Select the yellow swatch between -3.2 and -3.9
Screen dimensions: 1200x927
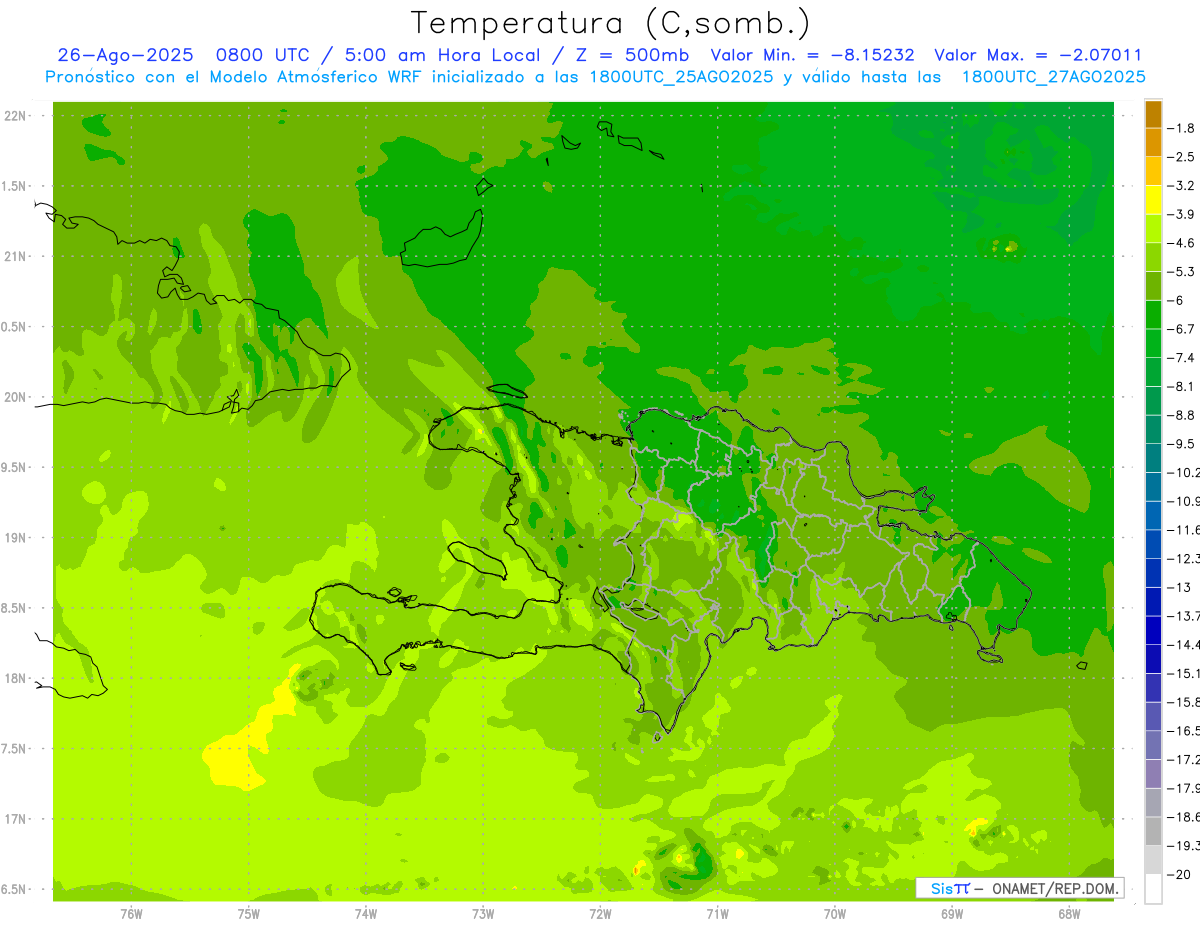[x=1153, y=200]
